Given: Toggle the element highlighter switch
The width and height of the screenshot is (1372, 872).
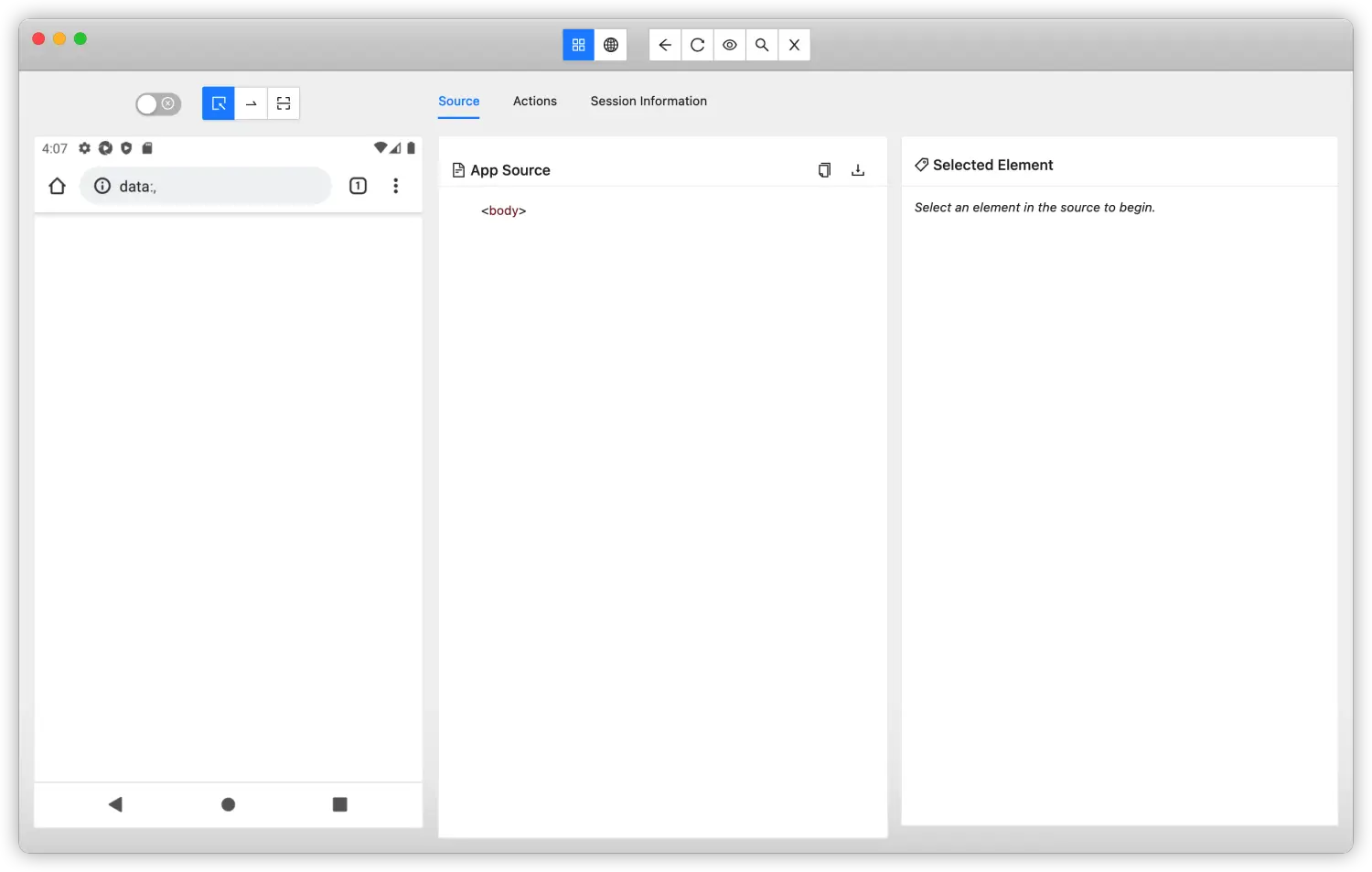Looking at the screenshot, I should [158, 104].
